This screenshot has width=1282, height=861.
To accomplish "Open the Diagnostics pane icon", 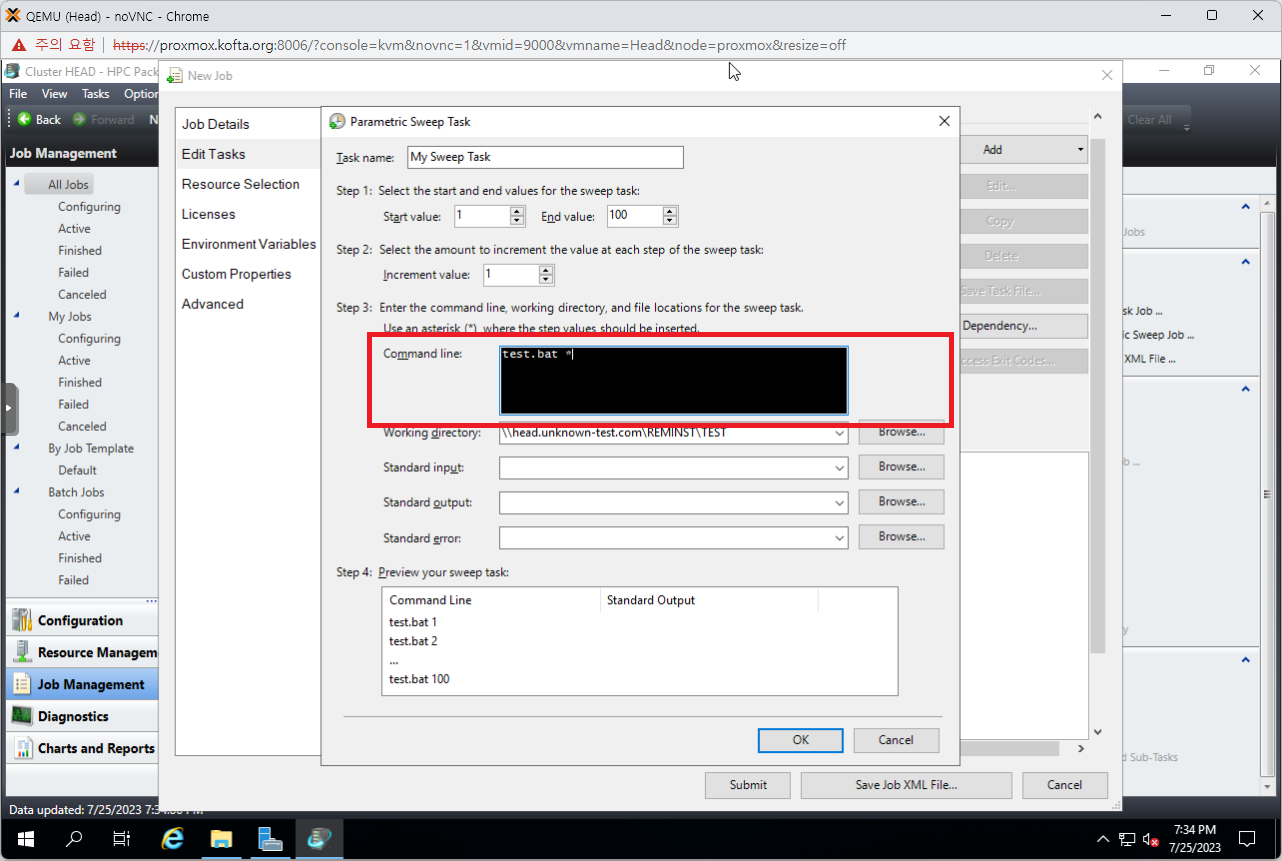I will [x=21, y=717].
